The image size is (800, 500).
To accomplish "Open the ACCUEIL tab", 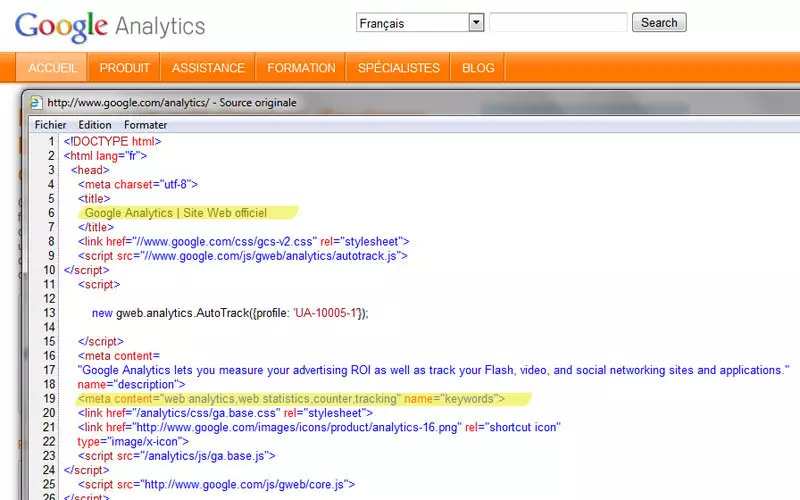I will click(x=52, y=68).
